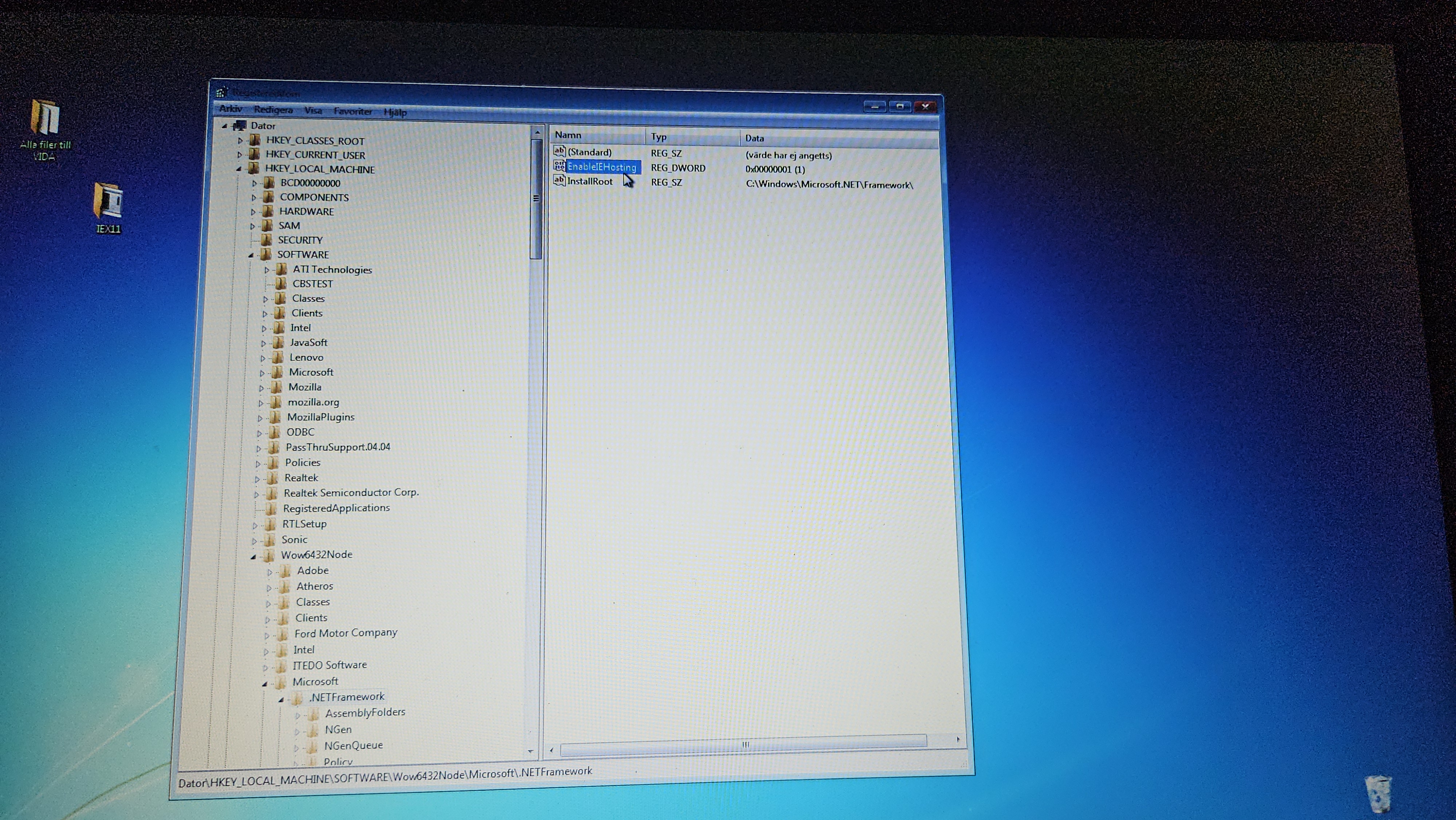Select the ITEDO Software key

pos(329,665)
